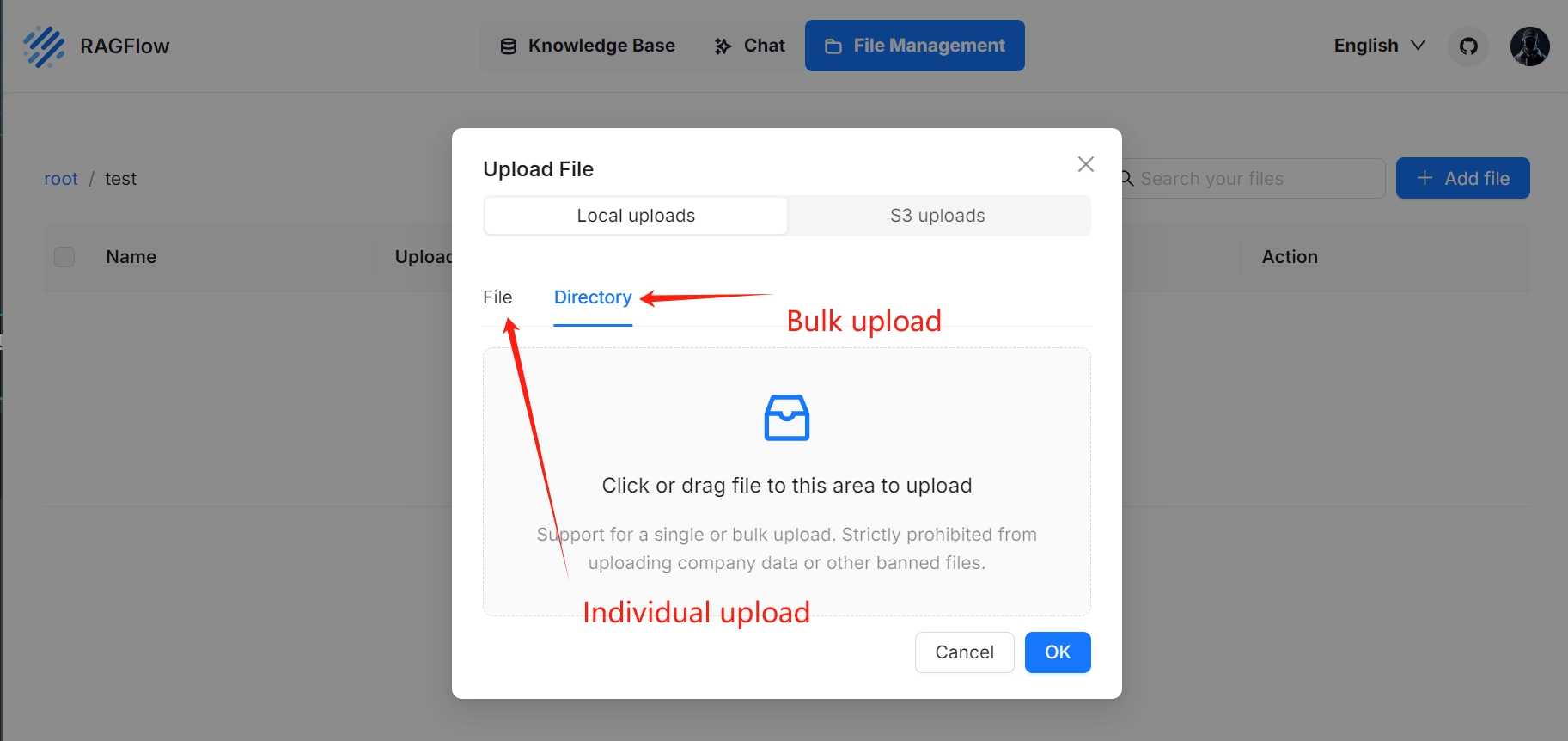Click the RAGFlow logo icon
1568x741 pixels.
pyautogui.click(x=44, y=46)
